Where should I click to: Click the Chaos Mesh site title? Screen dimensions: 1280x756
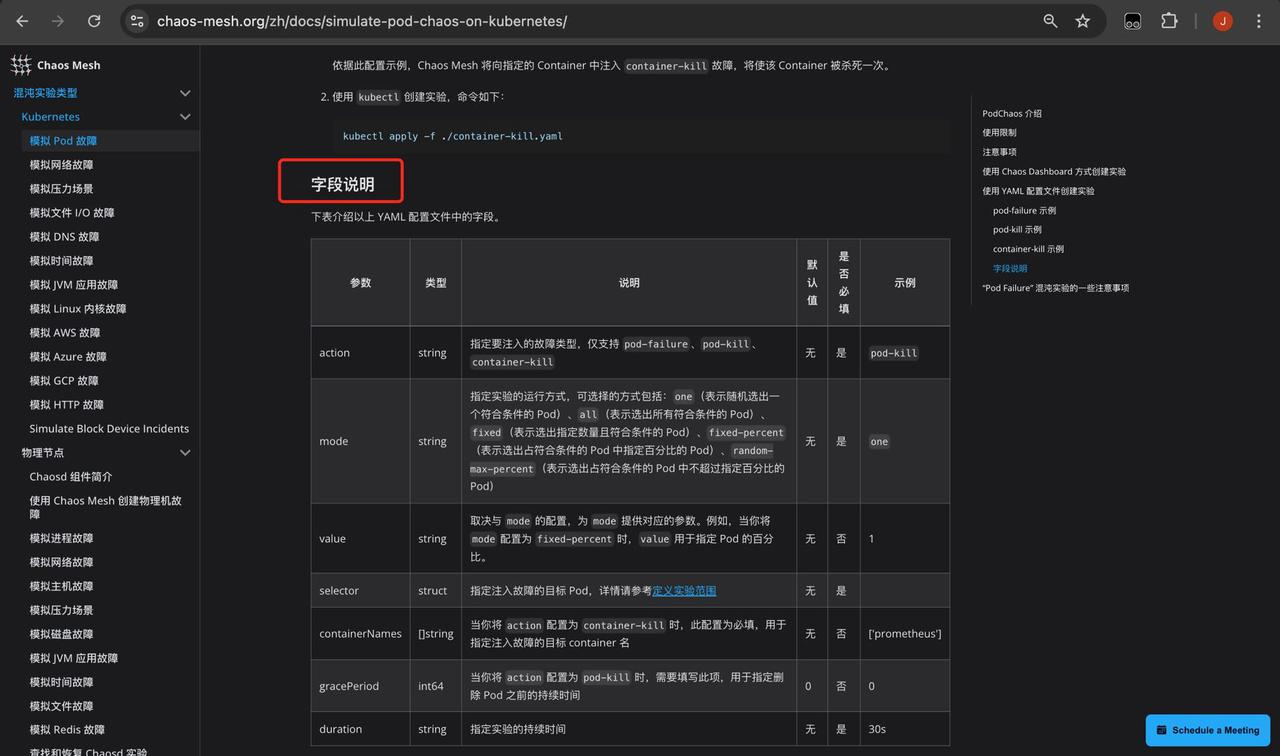[x=68, y=65]
